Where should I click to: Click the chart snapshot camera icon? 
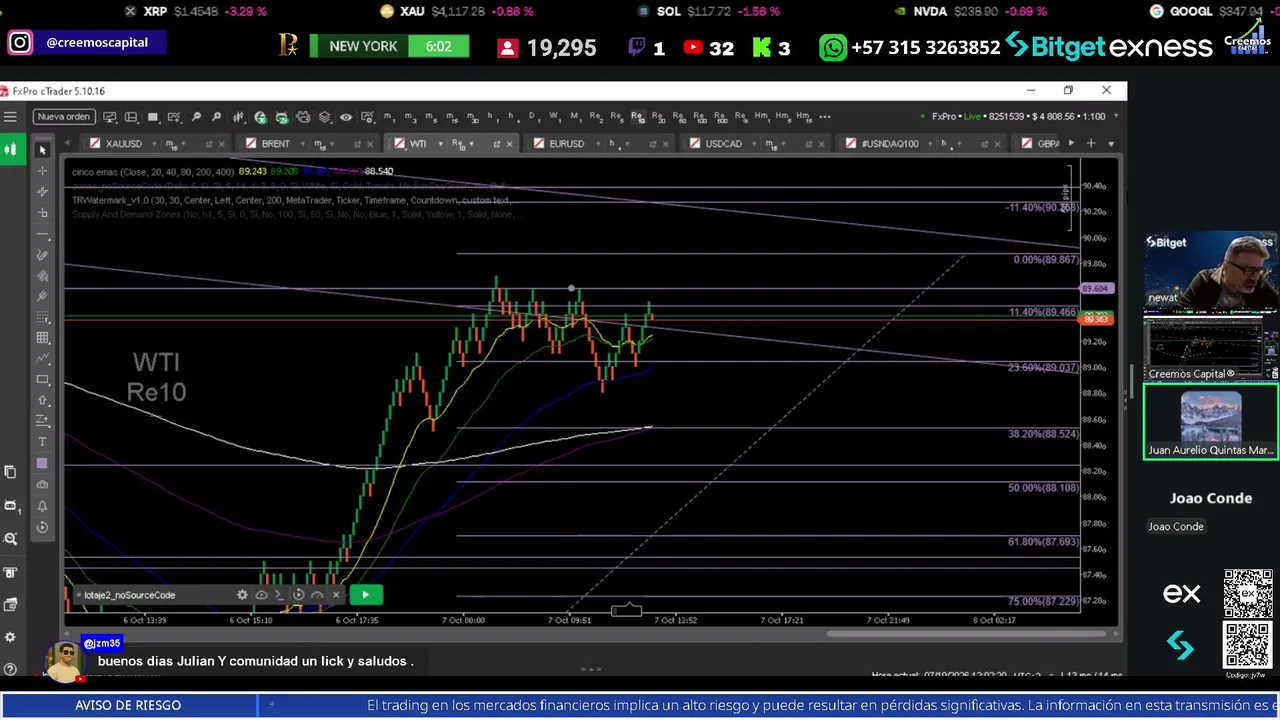[x=42, y=485]
